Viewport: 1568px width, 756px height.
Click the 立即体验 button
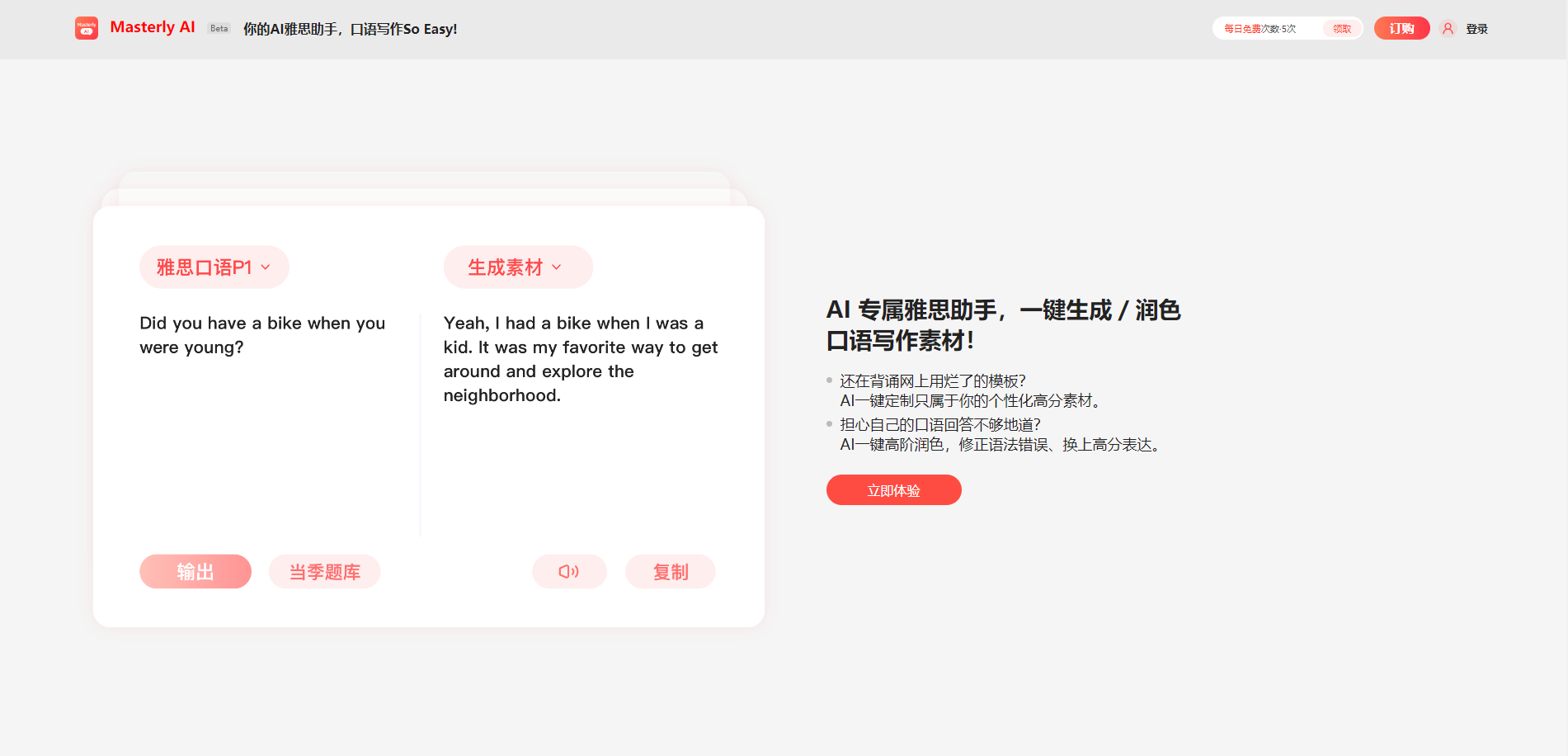click(x=893, y=490)
